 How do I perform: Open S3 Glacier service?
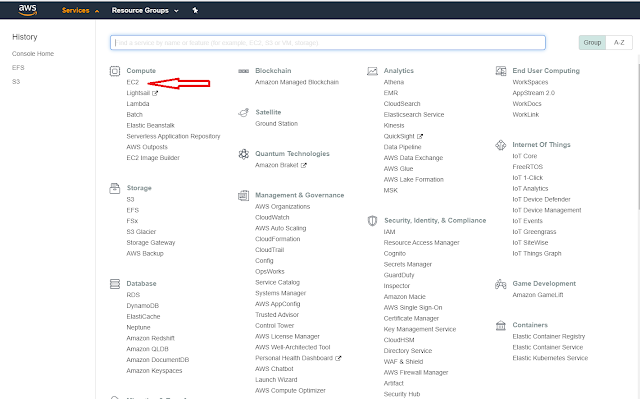[x=141, y=232]
